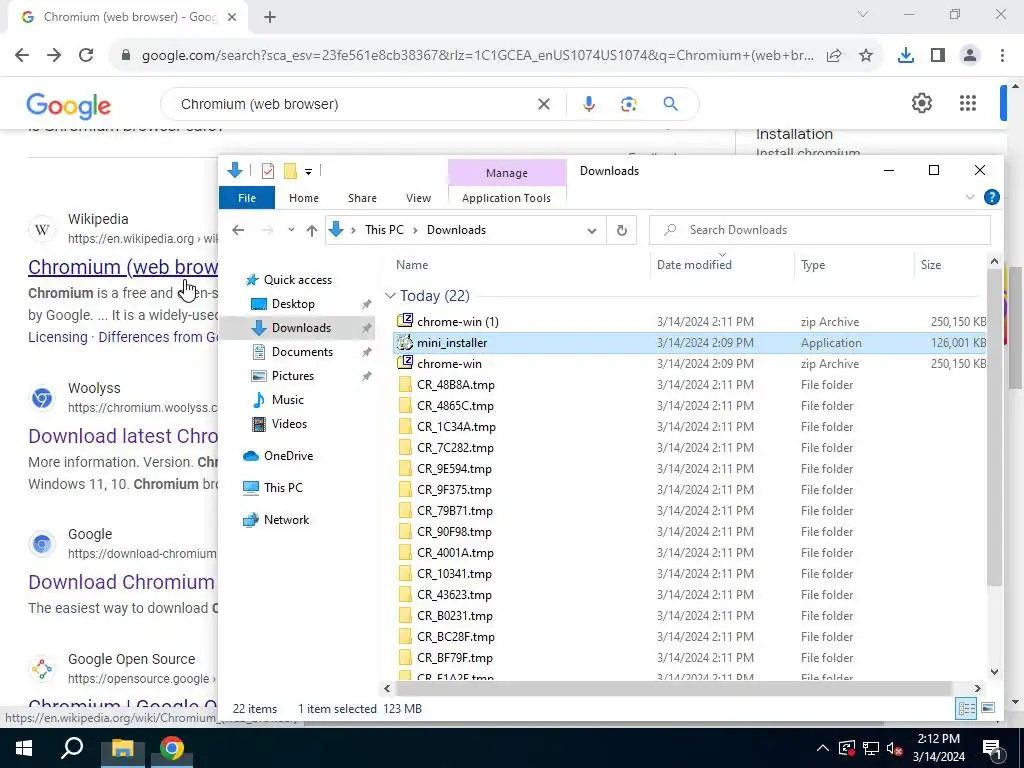Open the notification center icon
Screen dimensions: 1024x768
pyautogui.click(x=992, y=748)
